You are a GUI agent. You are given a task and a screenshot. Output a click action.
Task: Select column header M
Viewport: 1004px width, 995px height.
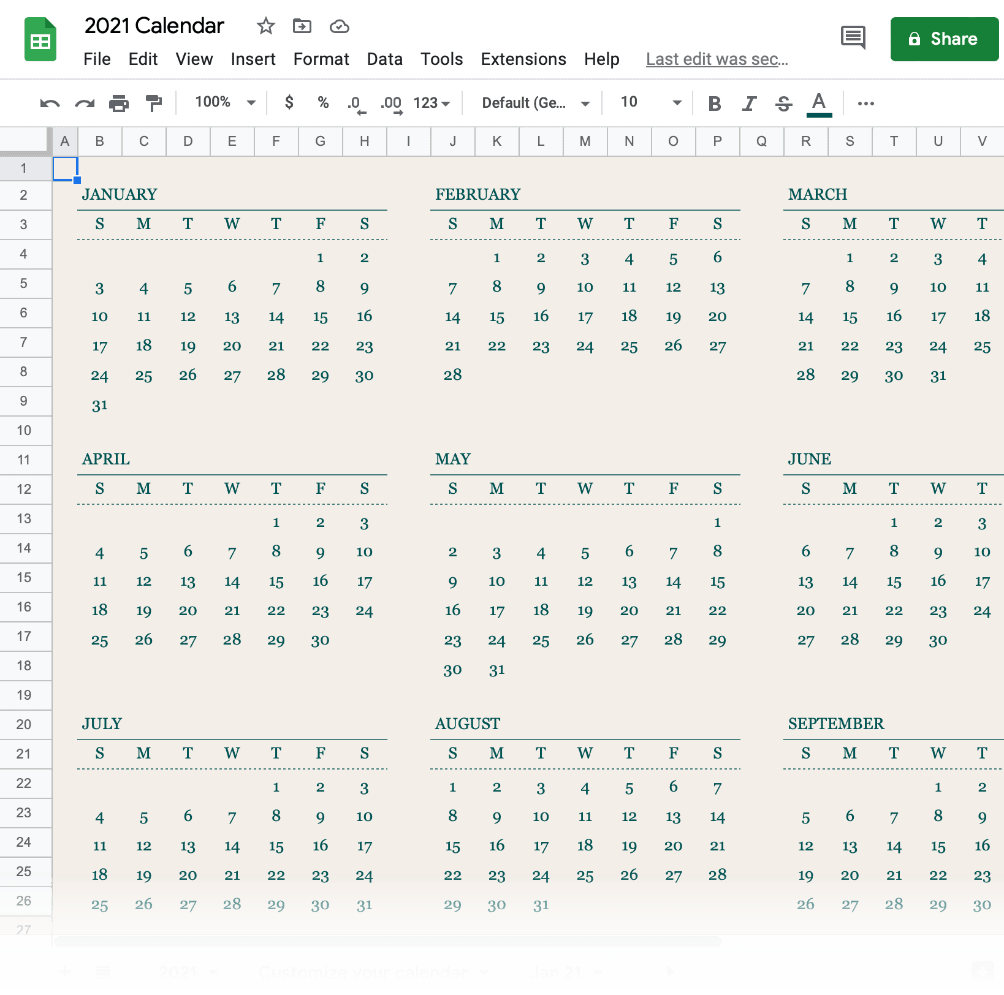(x=585, y=141)
